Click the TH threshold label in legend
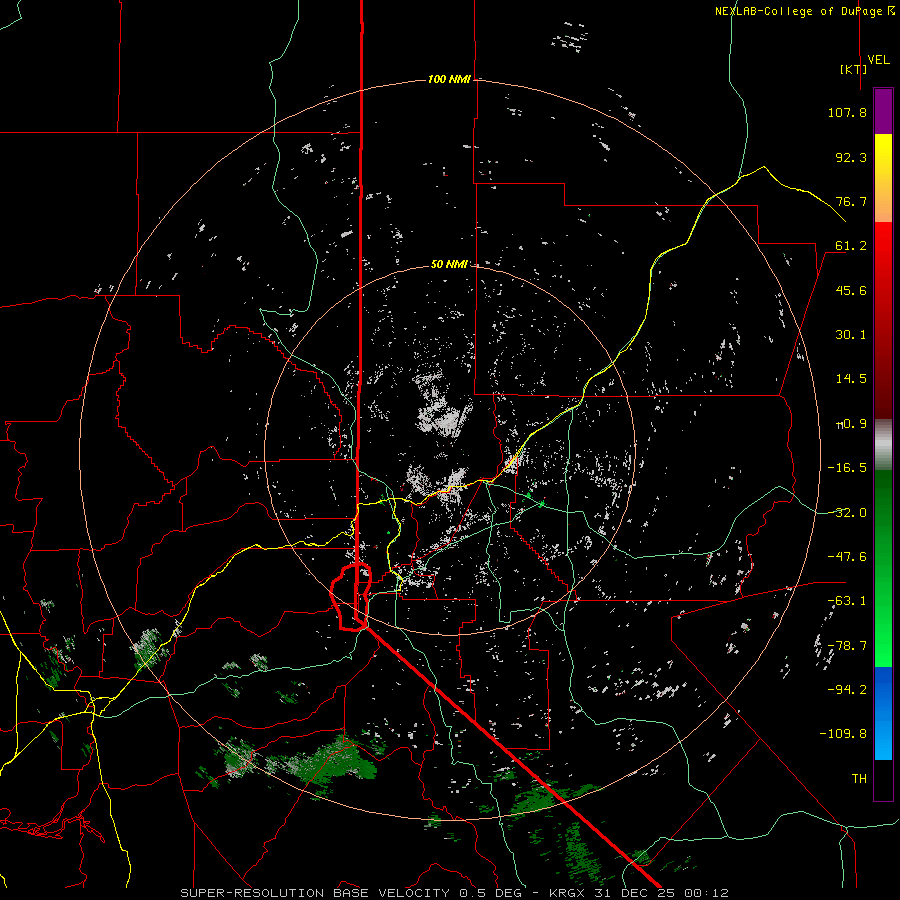The width and height of the screenshot is (900, 900). tap(859, 778)
